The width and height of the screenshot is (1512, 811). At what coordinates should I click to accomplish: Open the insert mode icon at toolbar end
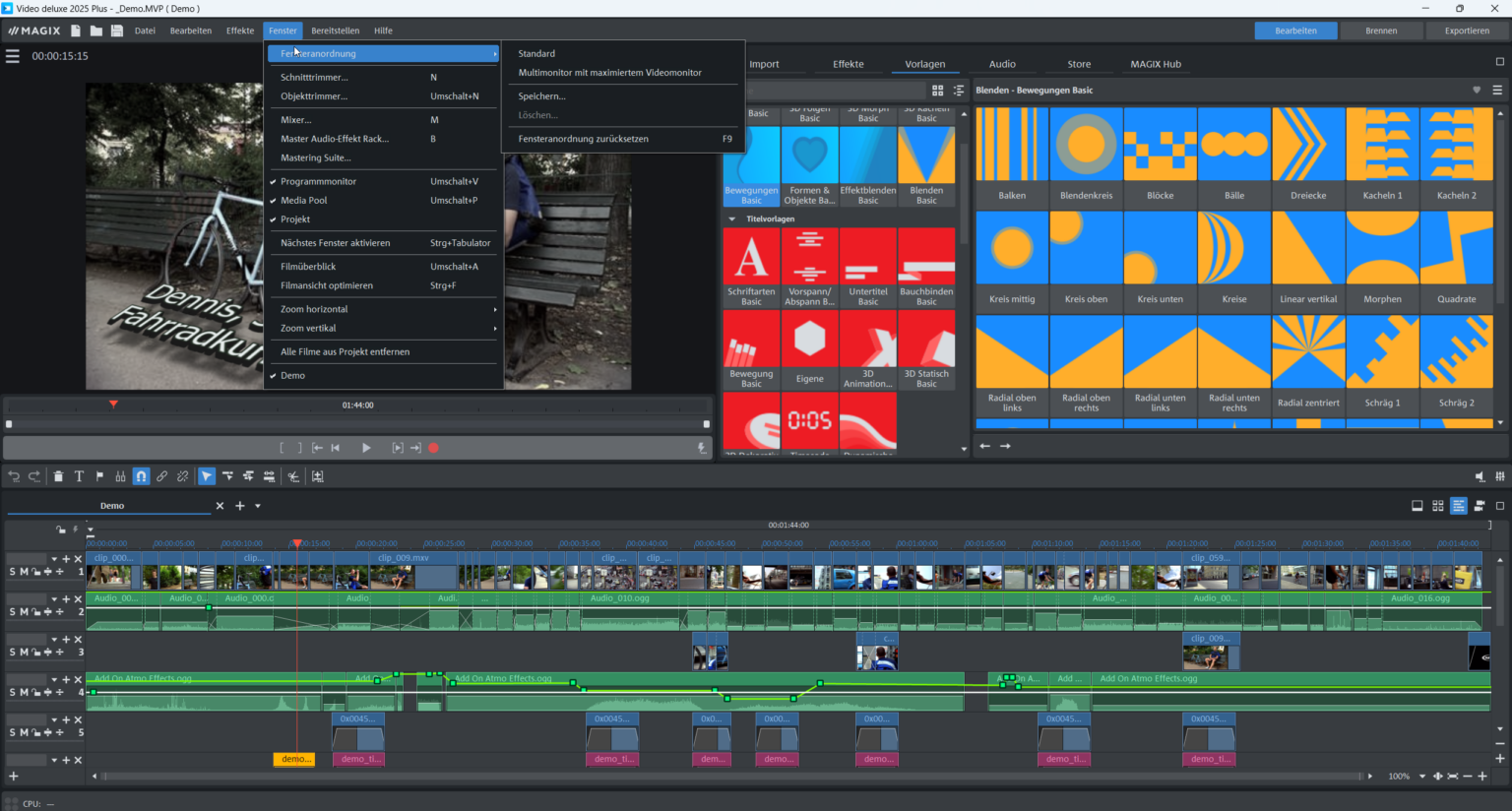[317, 475]
